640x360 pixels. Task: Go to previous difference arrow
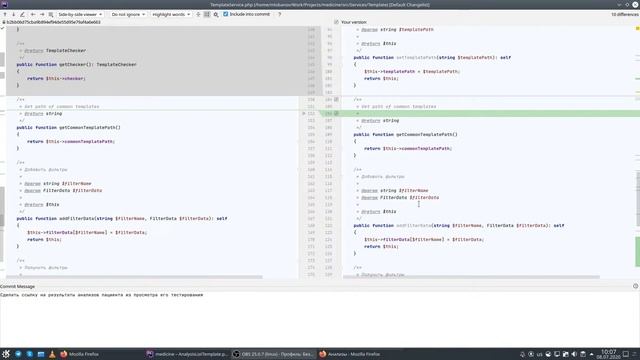(5, 14)
